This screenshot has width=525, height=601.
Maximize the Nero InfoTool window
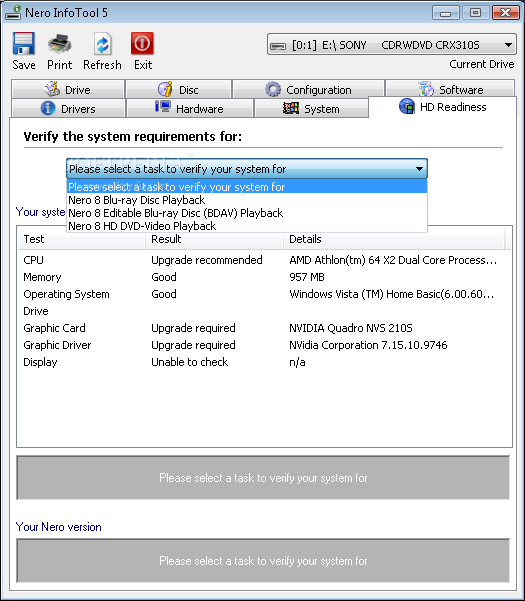click(475, 13)
